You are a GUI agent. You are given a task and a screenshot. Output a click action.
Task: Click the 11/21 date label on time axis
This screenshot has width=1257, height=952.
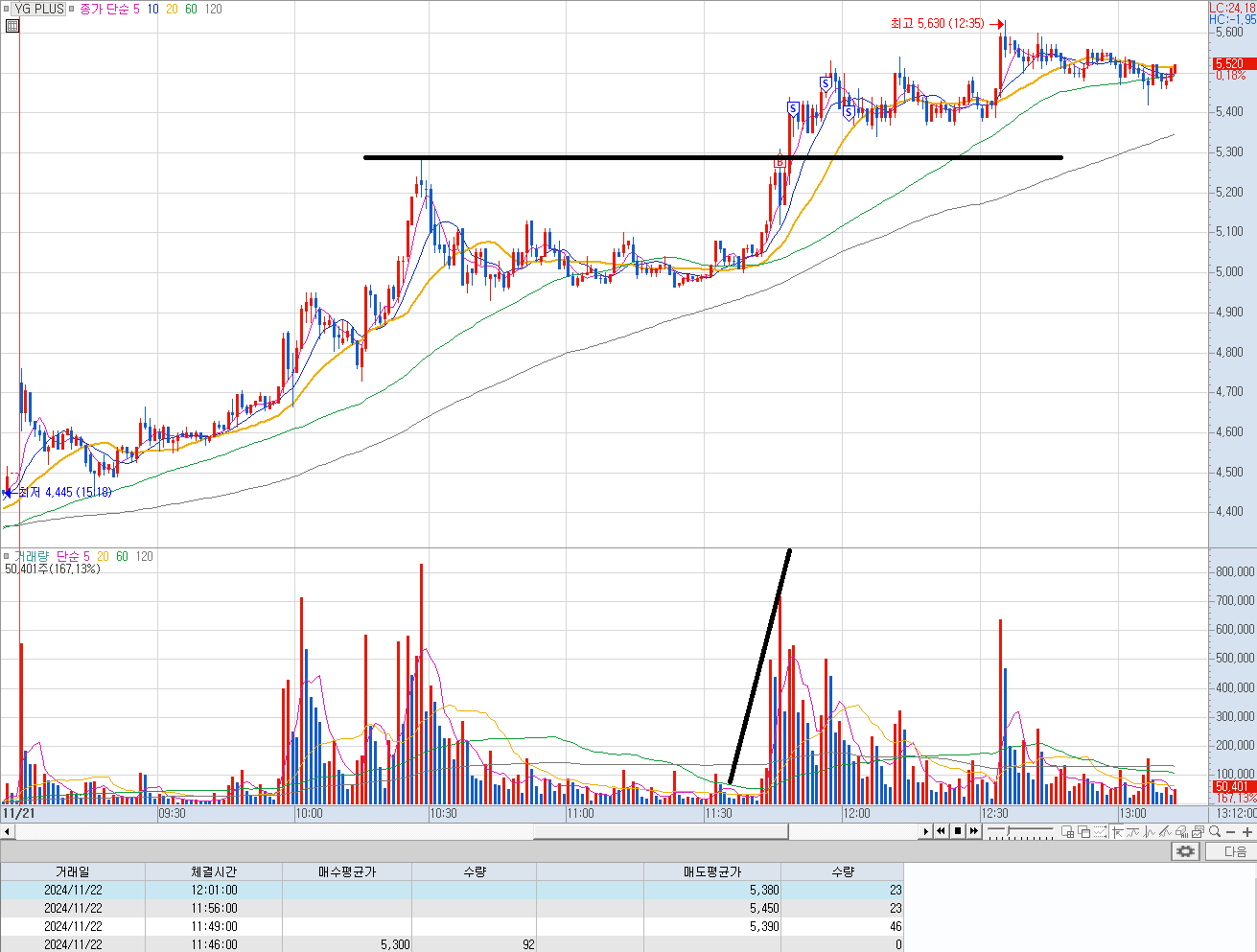click(x=18, y=813)
